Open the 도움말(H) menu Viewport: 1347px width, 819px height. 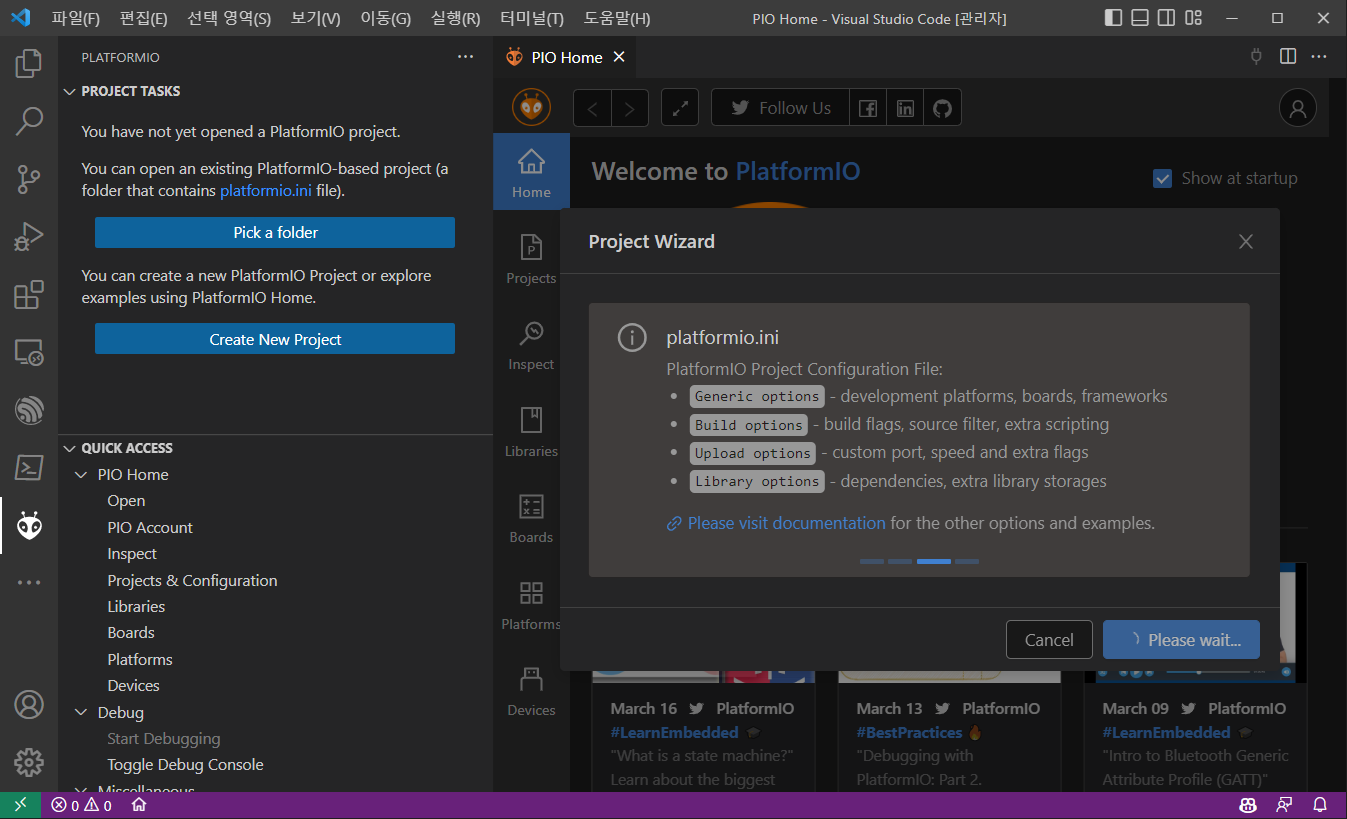click(x=617, y=18)
